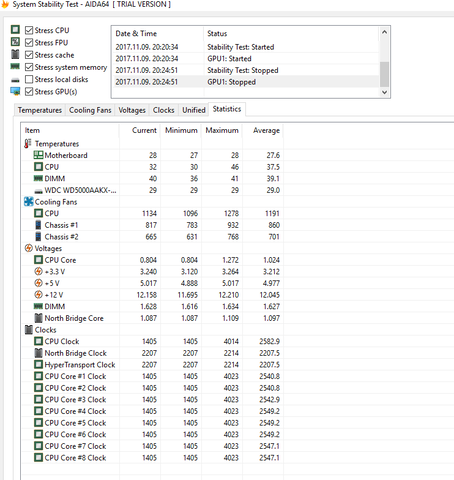
Task: Click the Chassis #2 fan icon
Action: click(x=39, y=237)
